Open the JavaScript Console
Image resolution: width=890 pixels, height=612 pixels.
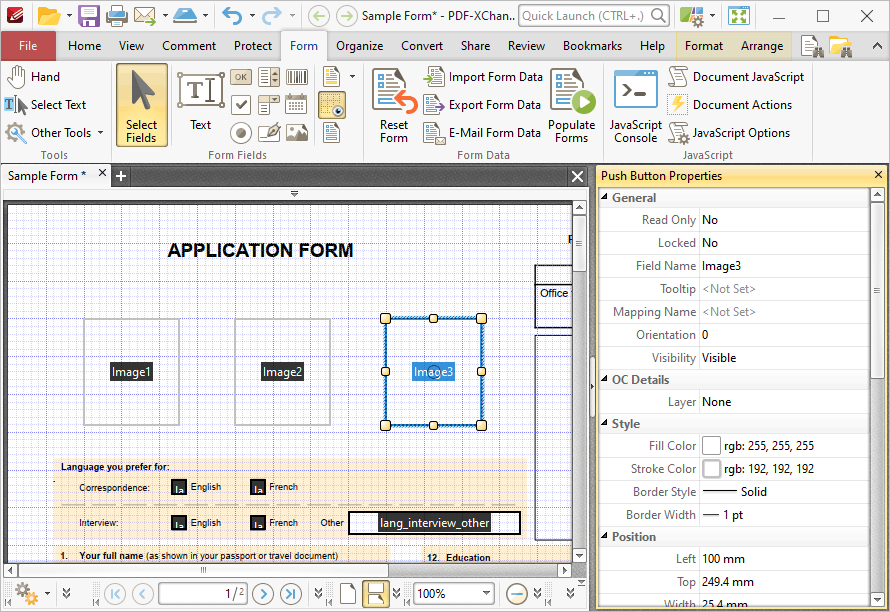(x=636, y=106)
